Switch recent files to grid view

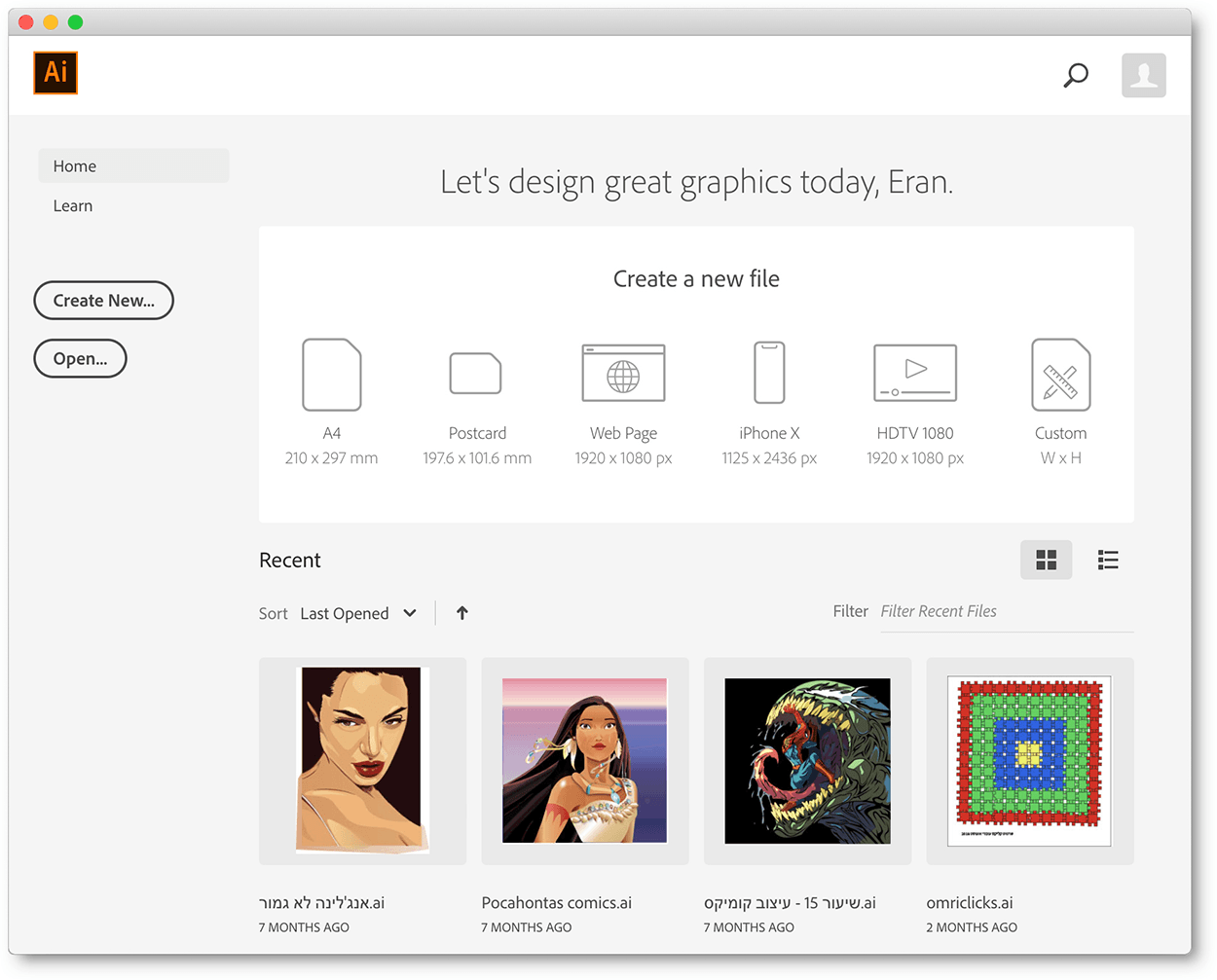tap(1047, 560)
